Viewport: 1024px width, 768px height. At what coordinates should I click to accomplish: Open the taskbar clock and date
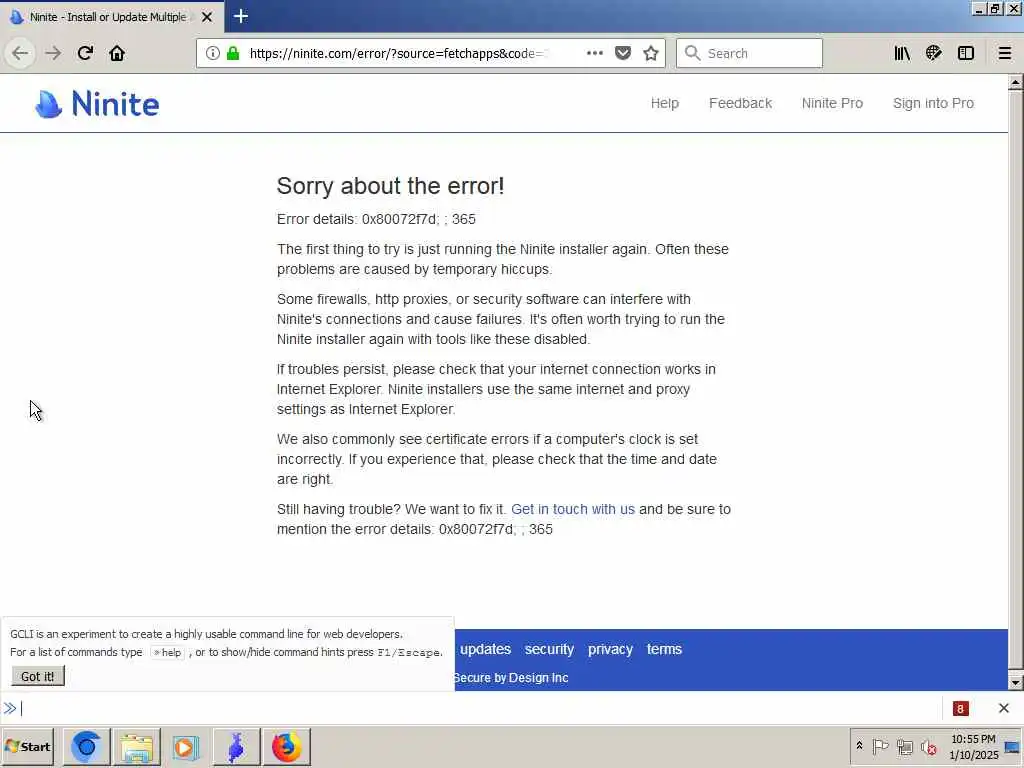point(974,747)
